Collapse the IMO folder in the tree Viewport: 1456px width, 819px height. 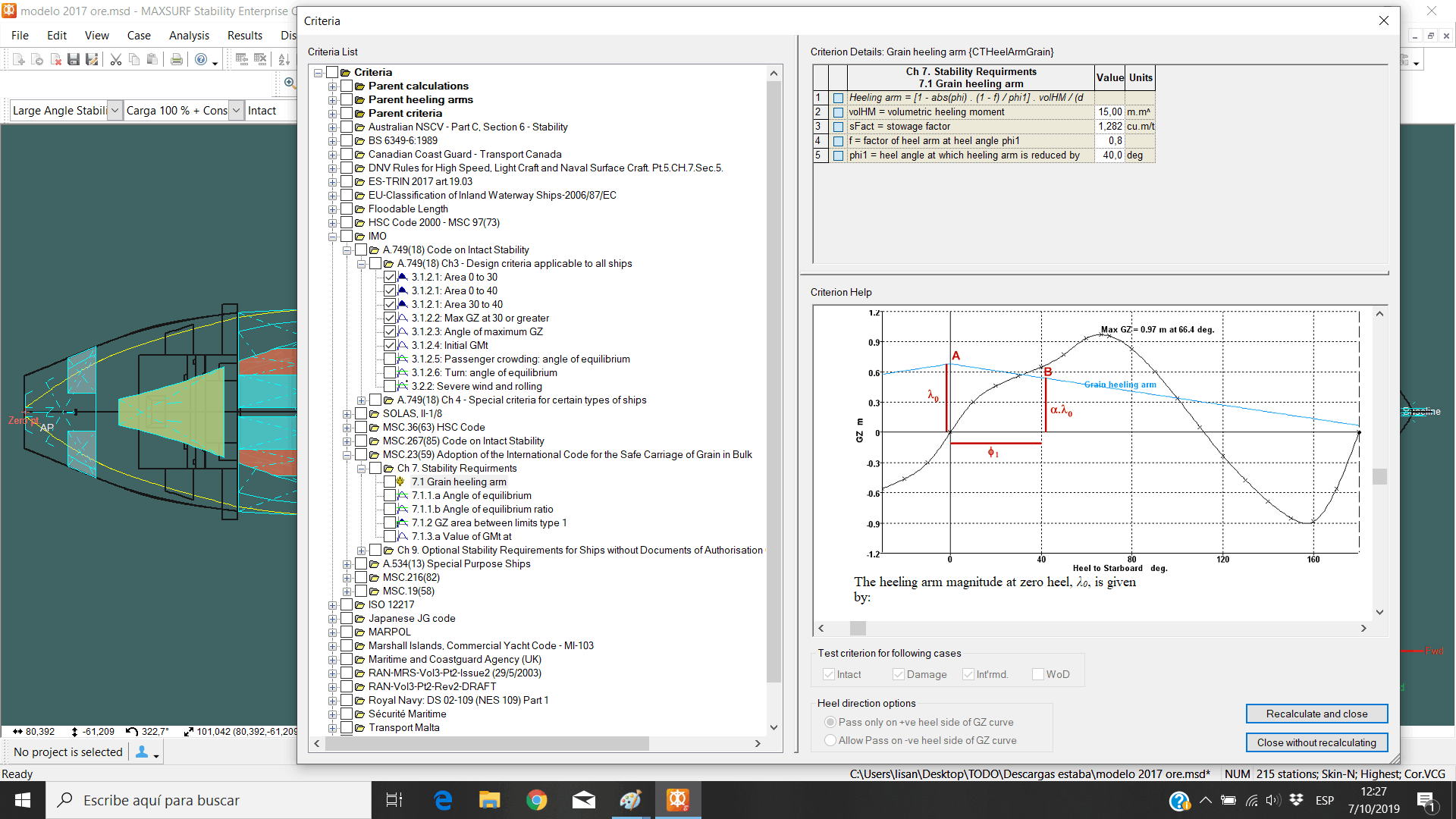click(x=332, y=237)
